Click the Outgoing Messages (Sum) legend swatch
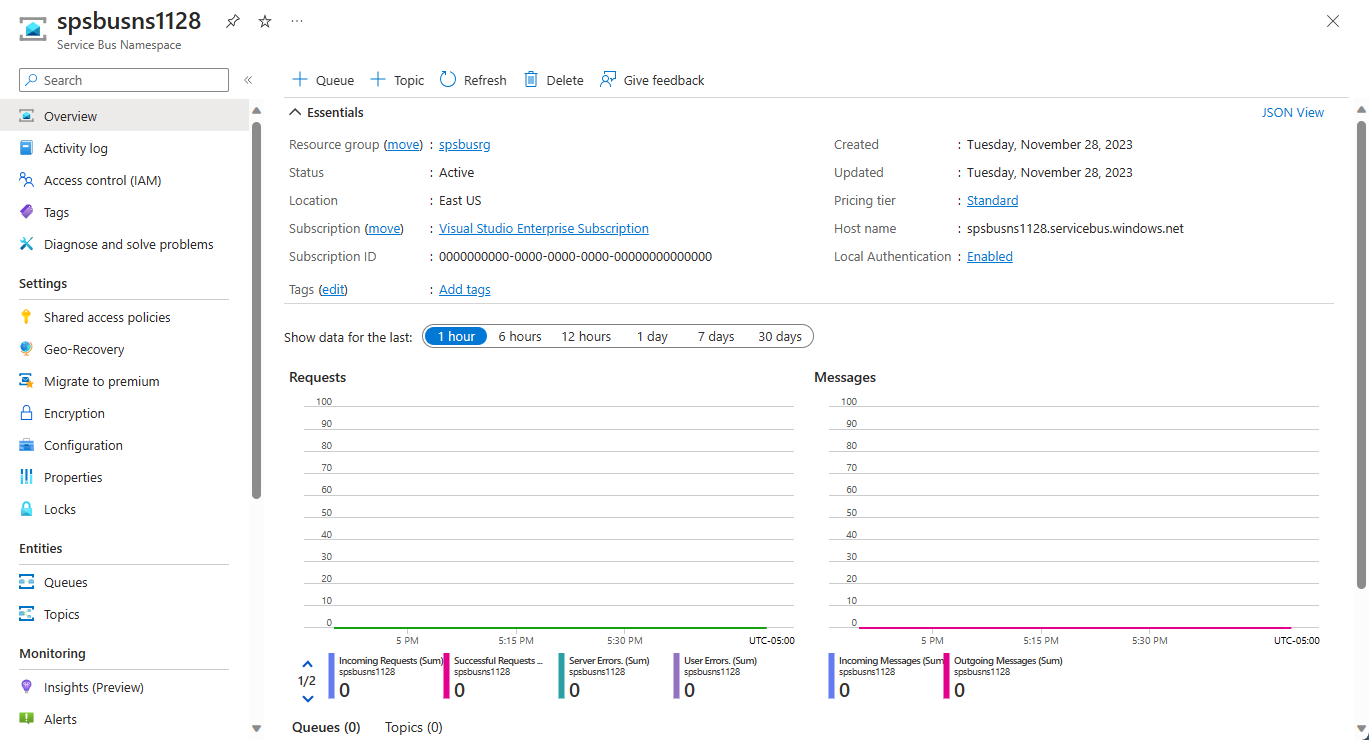1369x740 pixels. point(946,676)
